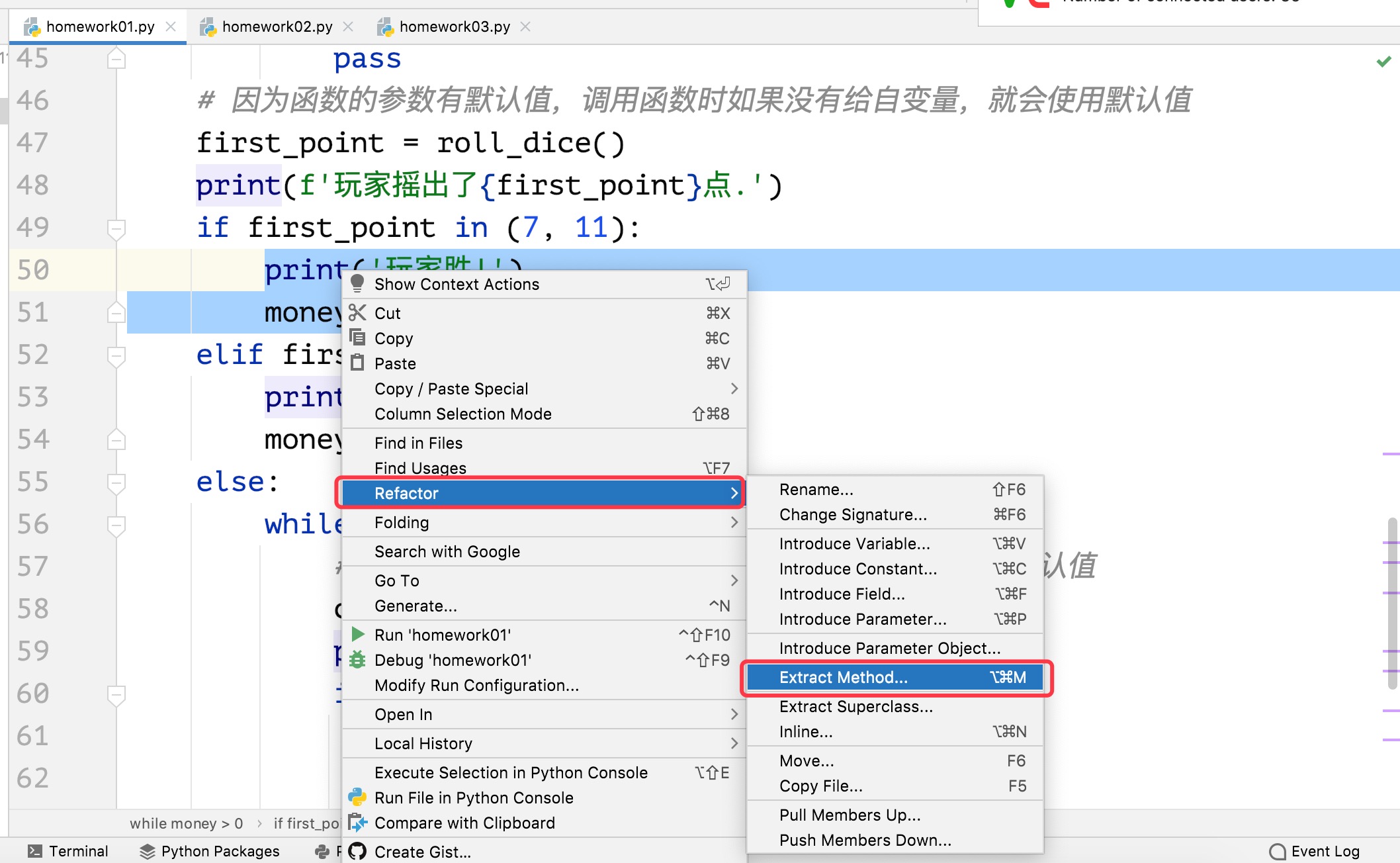Select Introduce Variable refactoring option
Image resolution: width=1400 pixels, height=863 pixels.
coord(854,543)
